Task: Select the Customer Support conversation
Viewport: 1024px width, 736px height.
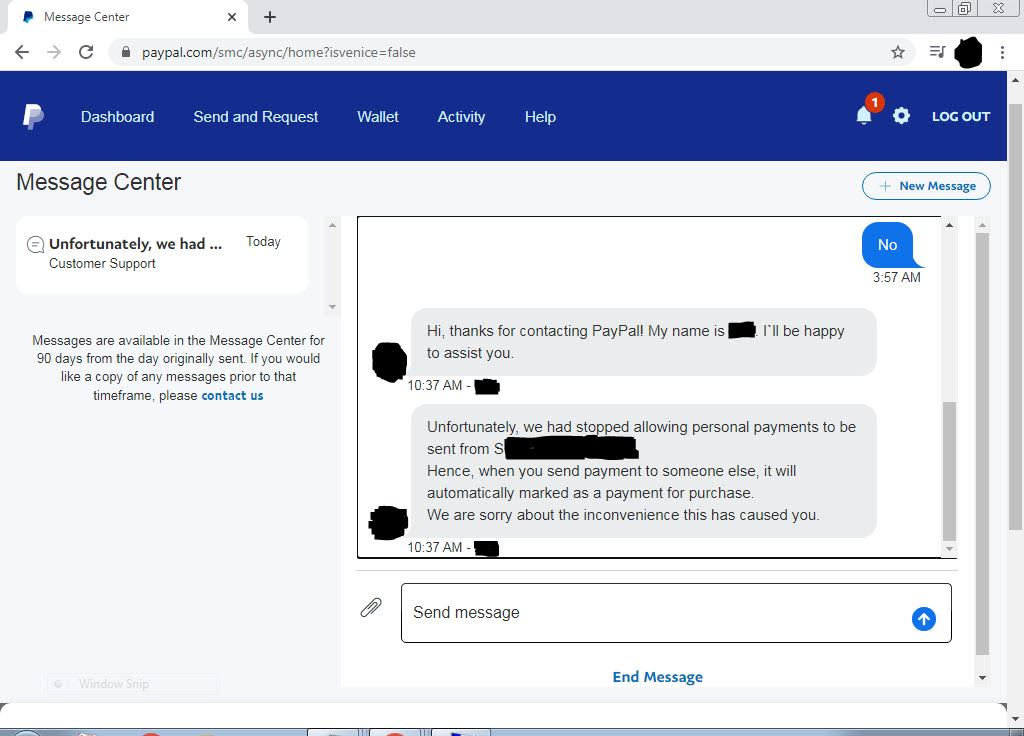Action: click(162, 254)
